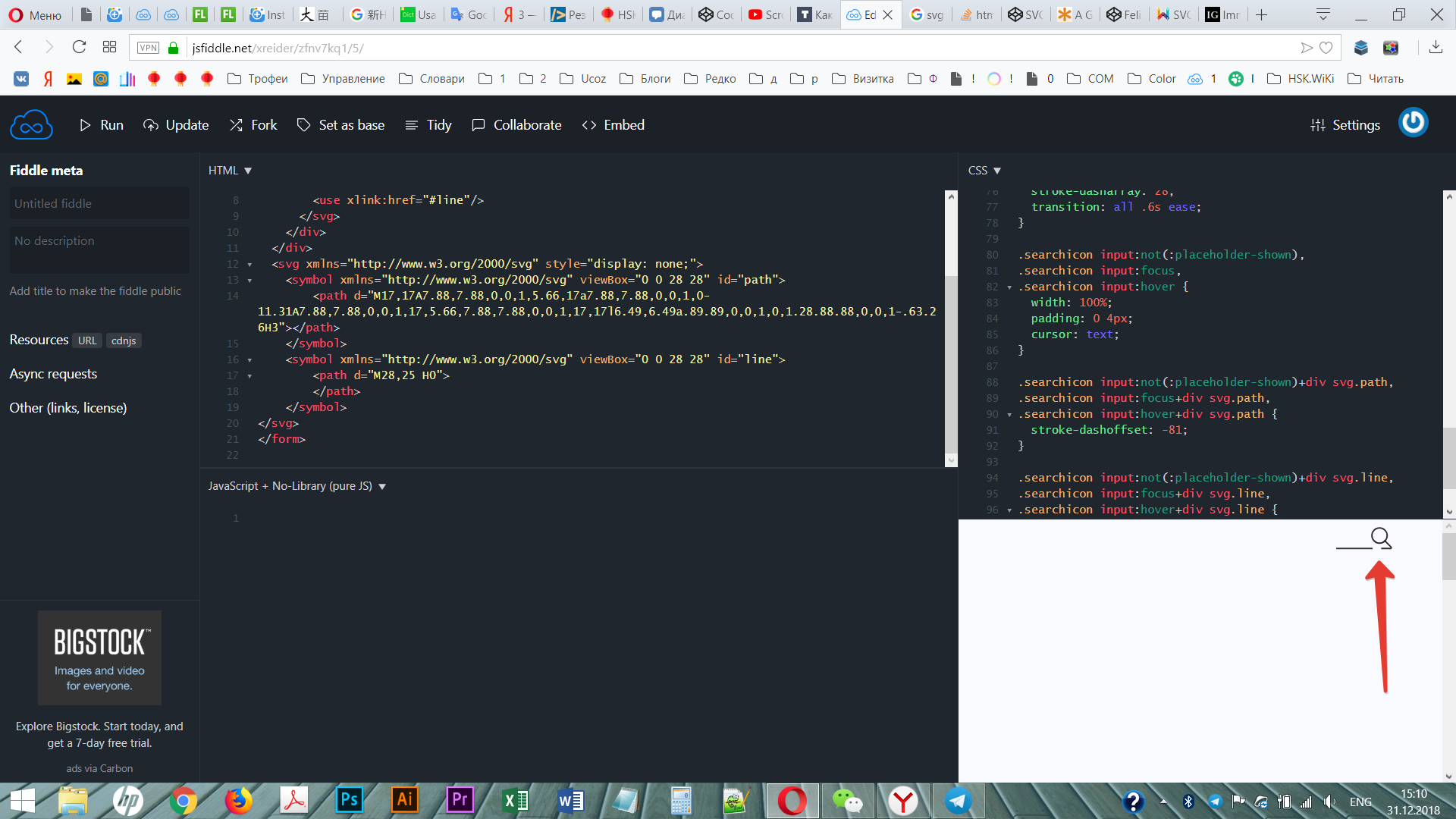Fork this fiddle
The width and height of the screenshot is (1456, 819).
point(253,125)
